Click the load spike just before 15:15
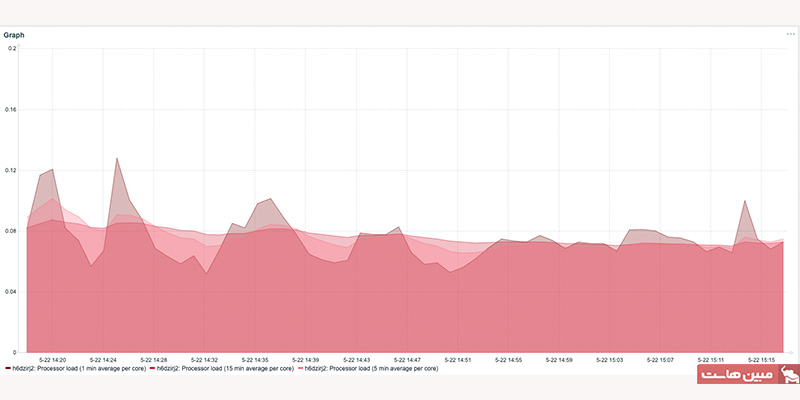 745,201
